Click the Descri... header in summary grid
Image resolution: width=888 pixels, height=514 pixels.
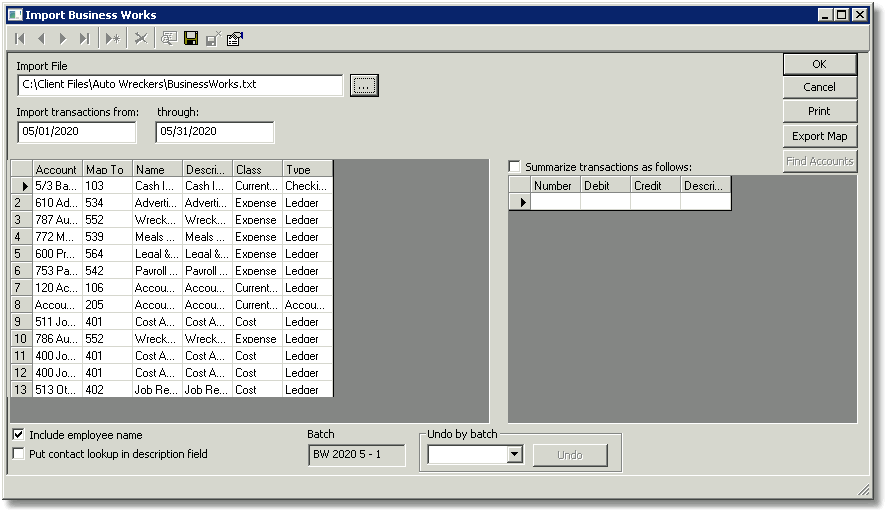click(x=706, y=185)
